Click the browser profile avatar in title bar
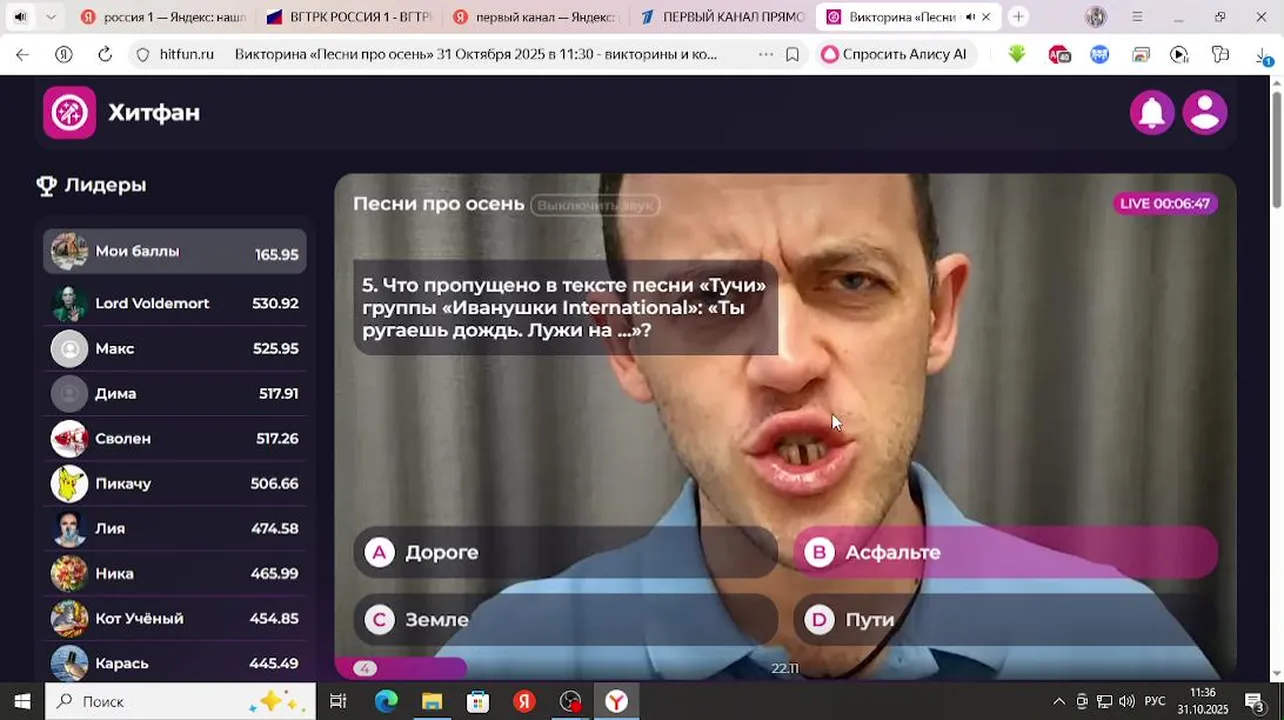Screen dimensions: 1284x720 point(1096,17)
